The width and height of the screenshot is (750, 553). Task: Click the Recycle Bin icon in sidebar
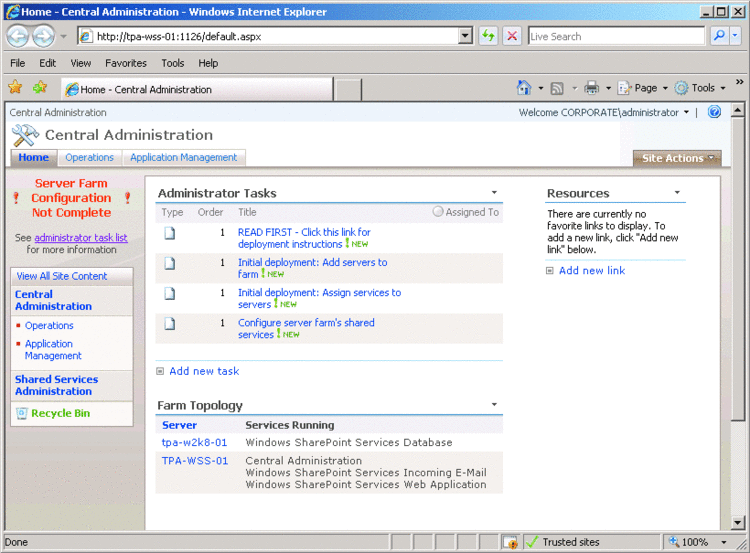point(22,413)
